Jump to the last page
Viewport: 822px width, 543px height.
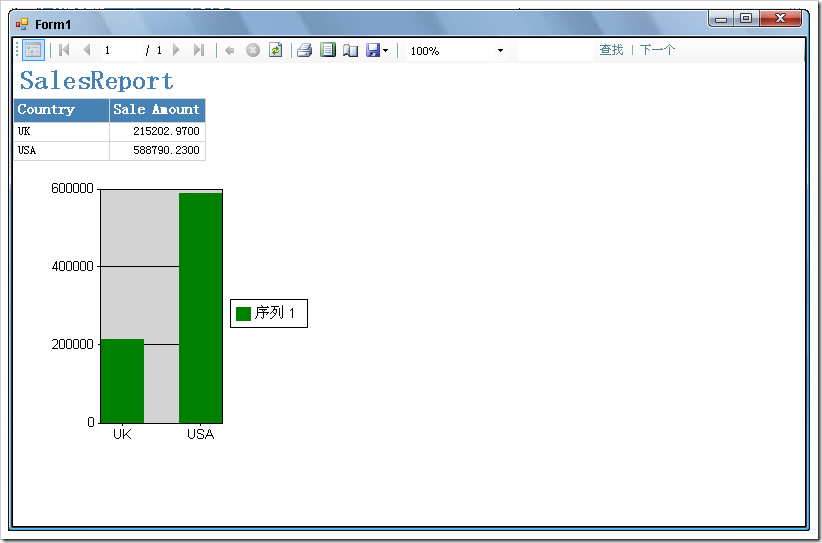click(199, 50)
